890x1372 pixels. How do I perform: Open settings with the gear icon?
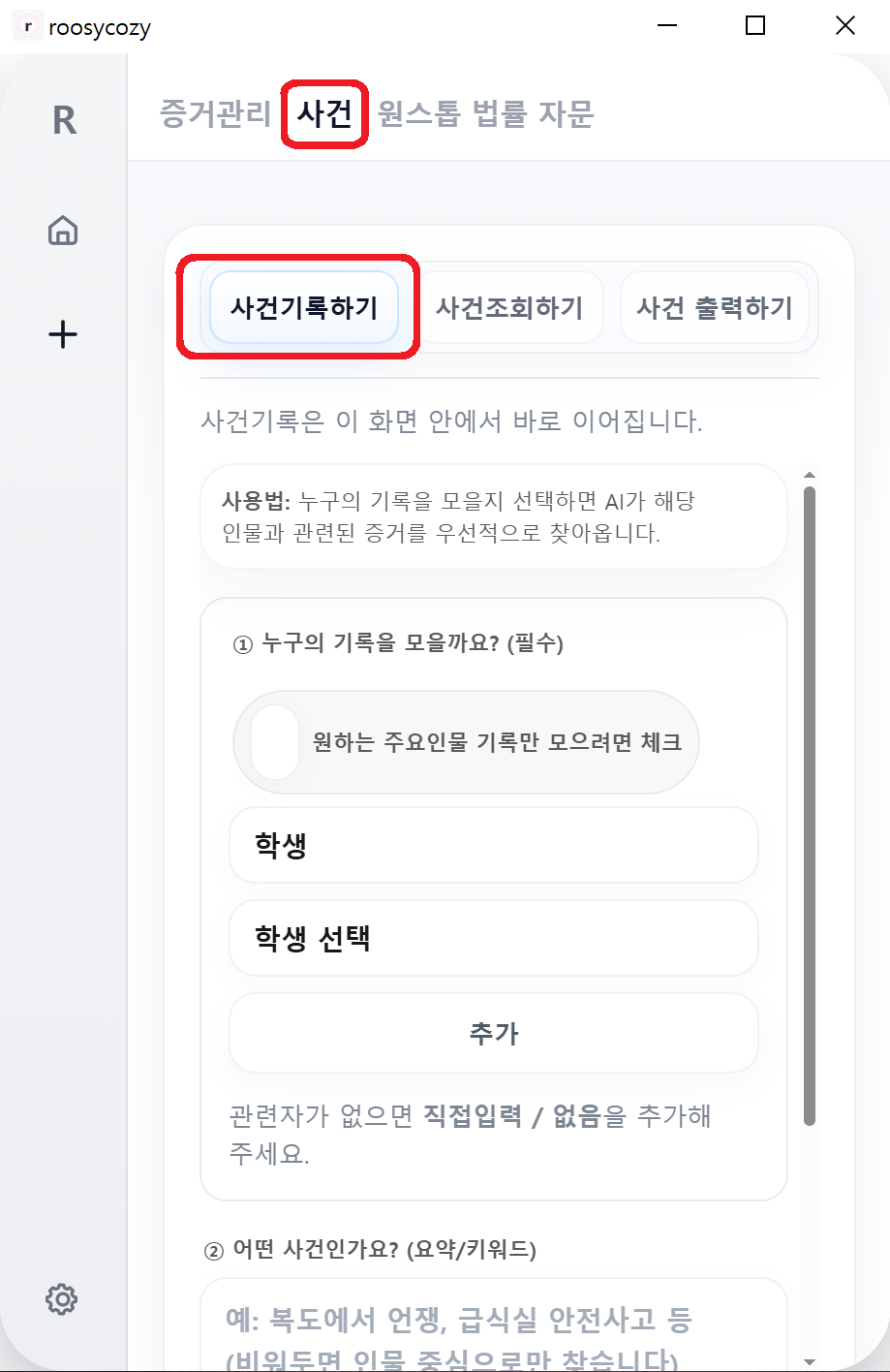point(62,1299)
